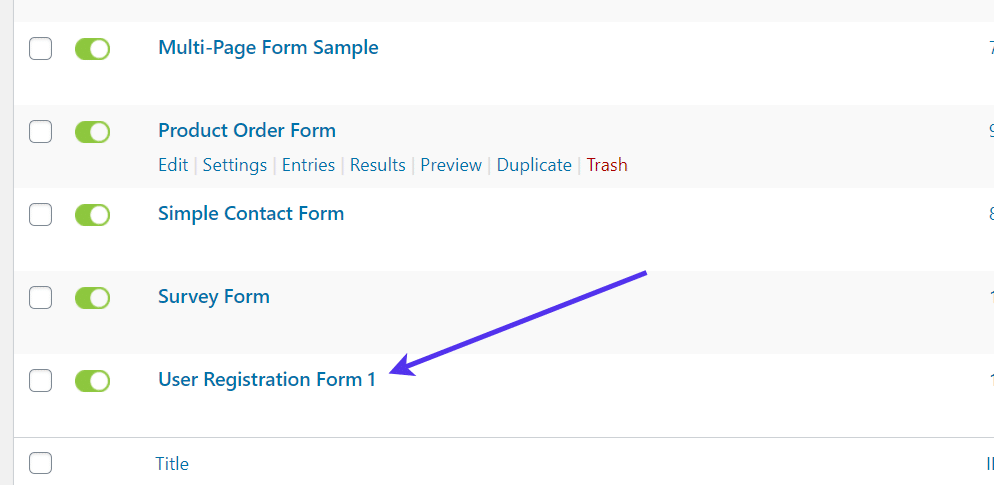The image size is (994, 485).
Task: Select the Product Order Form checkbox
Action: 40,132
